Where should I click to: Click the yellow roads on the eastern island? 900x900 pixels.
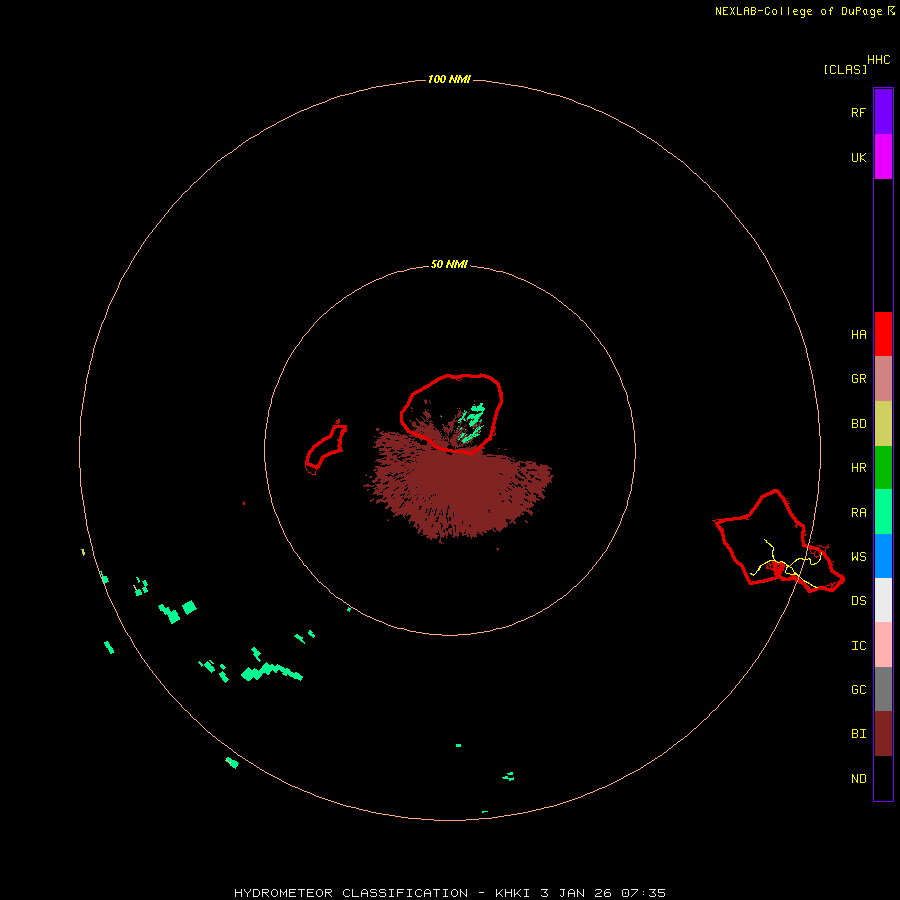(788, 564)
